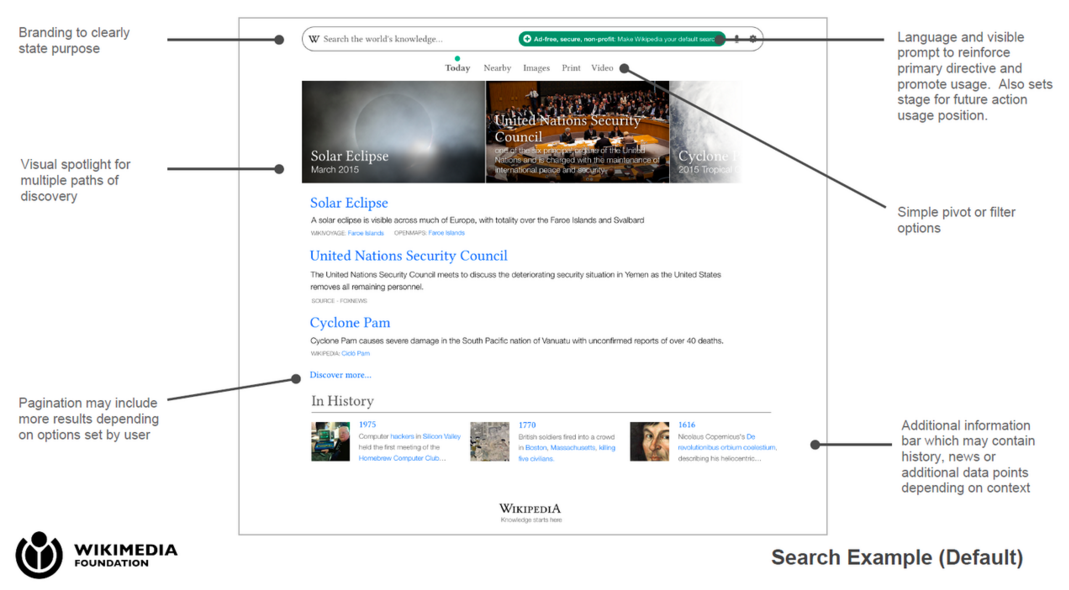Click 'Make Wikipedia your default search' banner
The image size is (1069, 590).
coord(622,39)
